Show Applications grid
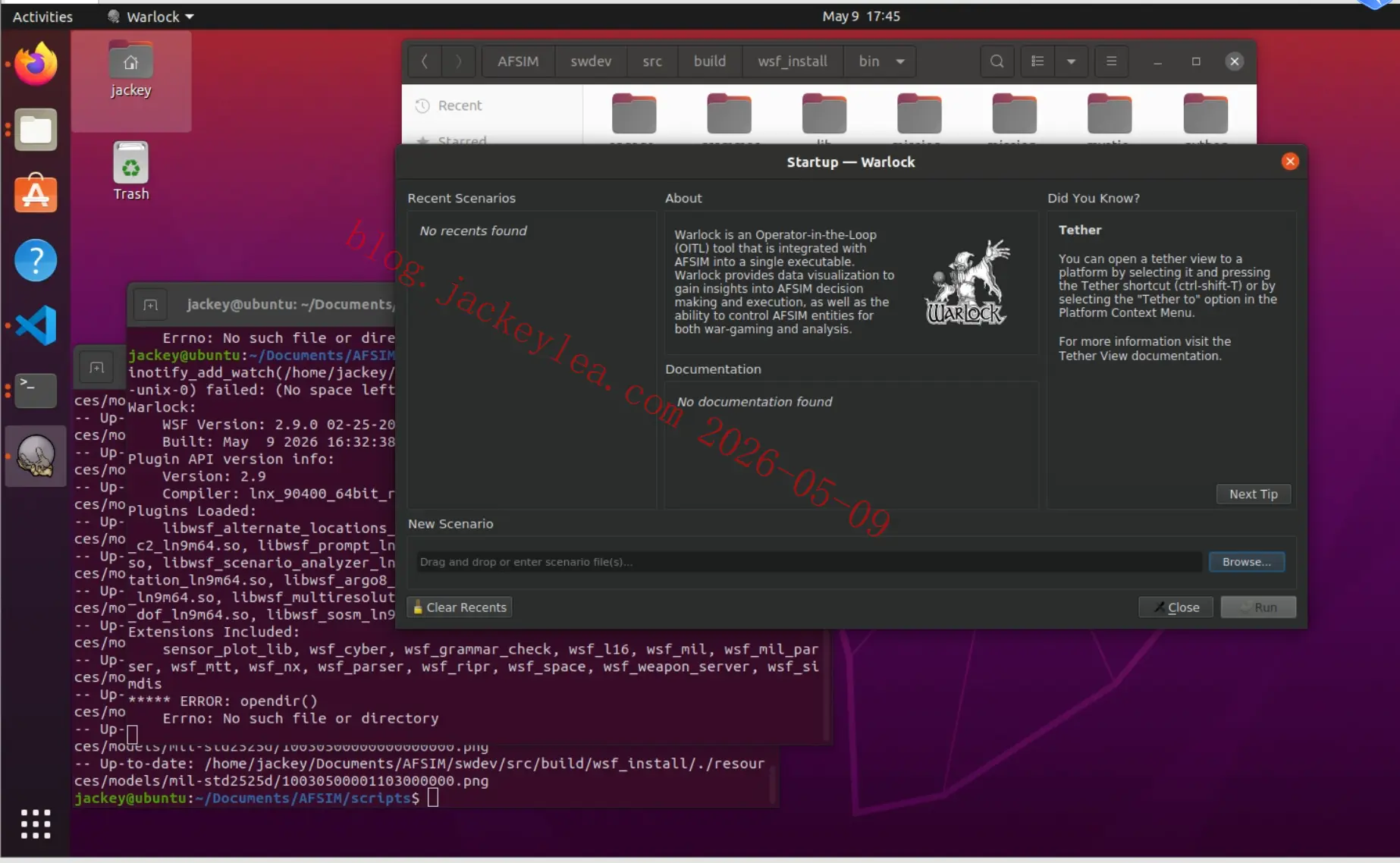 pos(36,824)
